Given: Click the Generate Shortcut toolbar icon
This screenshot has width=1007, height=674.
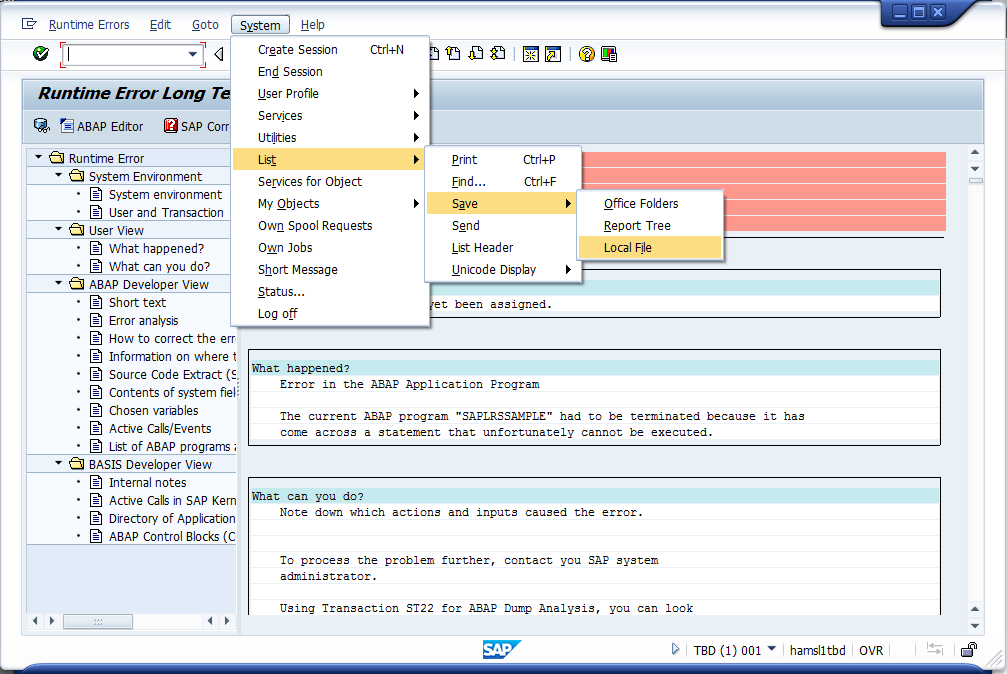Looking at the screenshot, I should click(553, 54).
